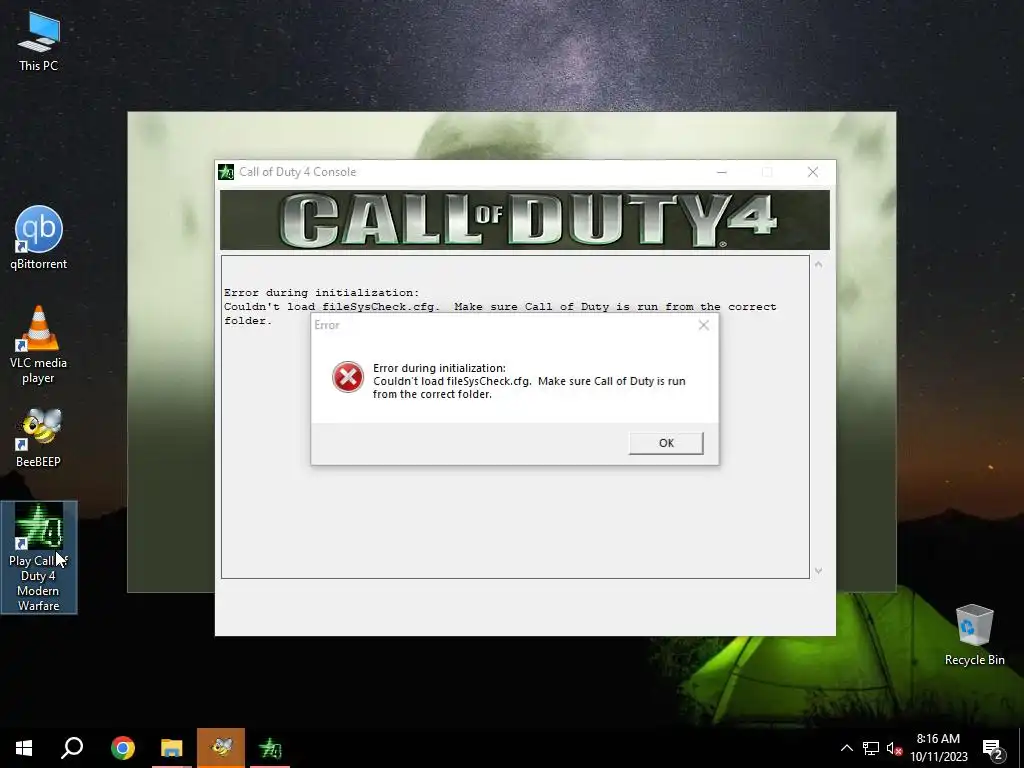Minimize the Call of Duty 4 Console window
Image resolution: width=1024 pixels, height=768 pixels.
[722, 172]
